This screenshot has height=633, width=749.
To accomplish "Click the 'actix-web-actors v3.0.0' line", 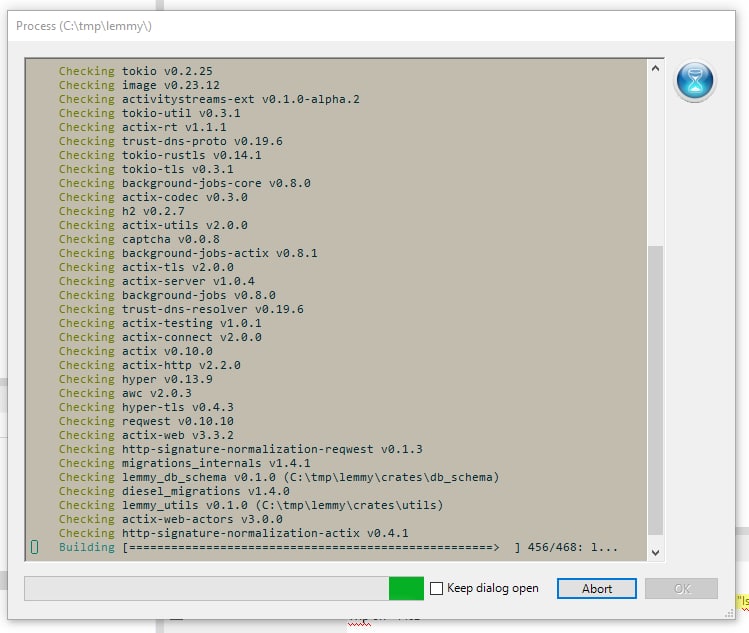I will 171,519.
